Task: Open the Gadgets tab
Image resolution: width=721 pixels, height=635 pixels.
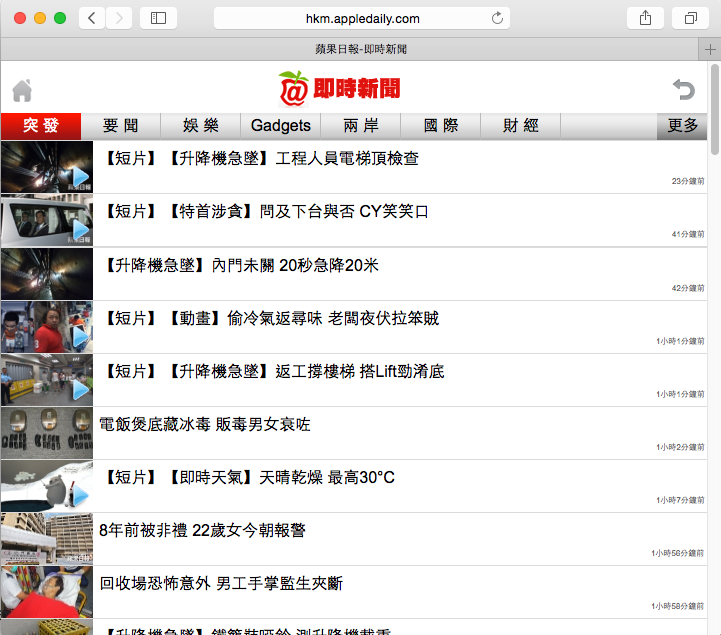Action: pos(280,125)
